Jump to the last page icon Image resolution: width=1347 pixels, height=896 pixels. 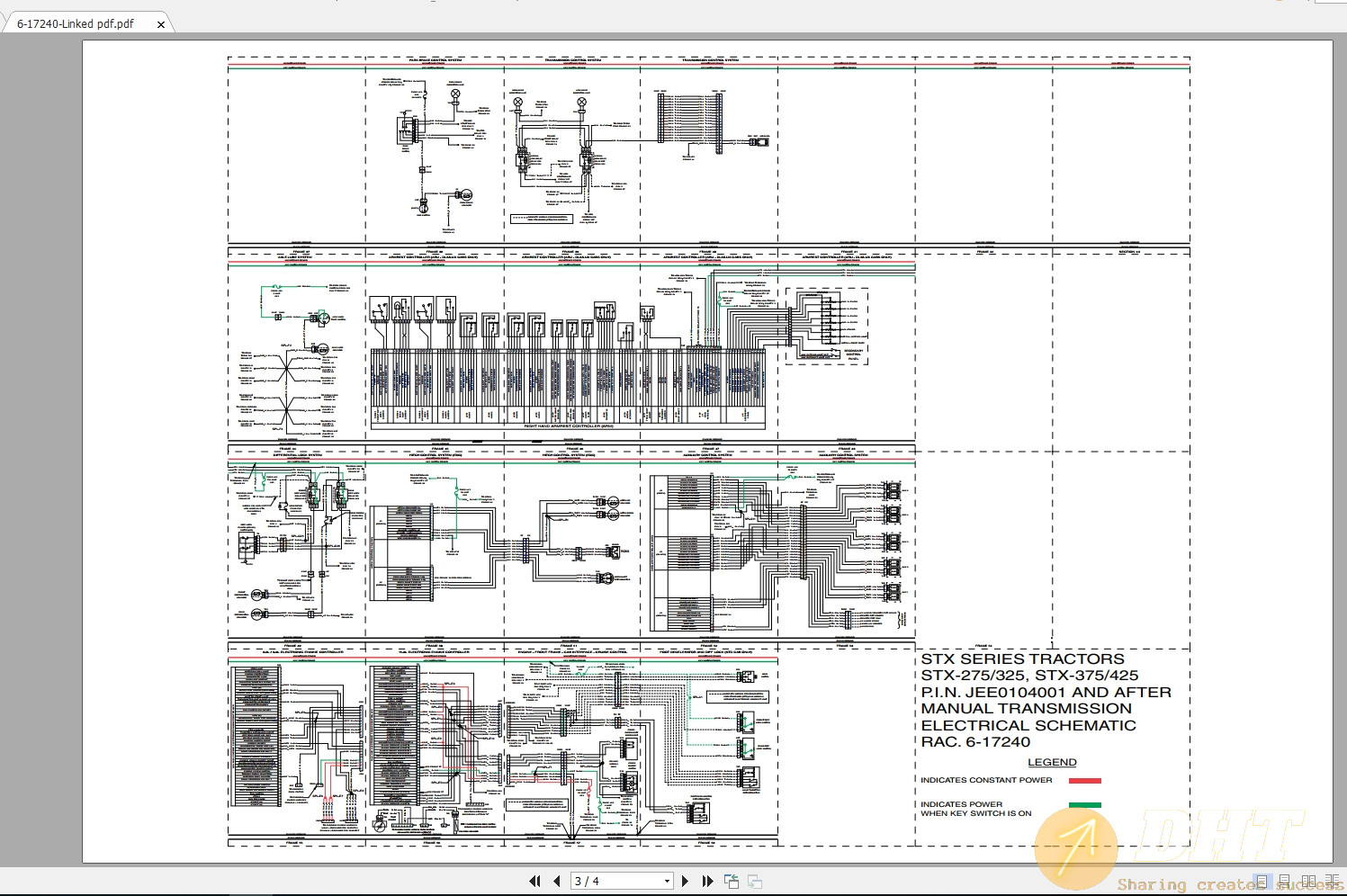(708, 881)
